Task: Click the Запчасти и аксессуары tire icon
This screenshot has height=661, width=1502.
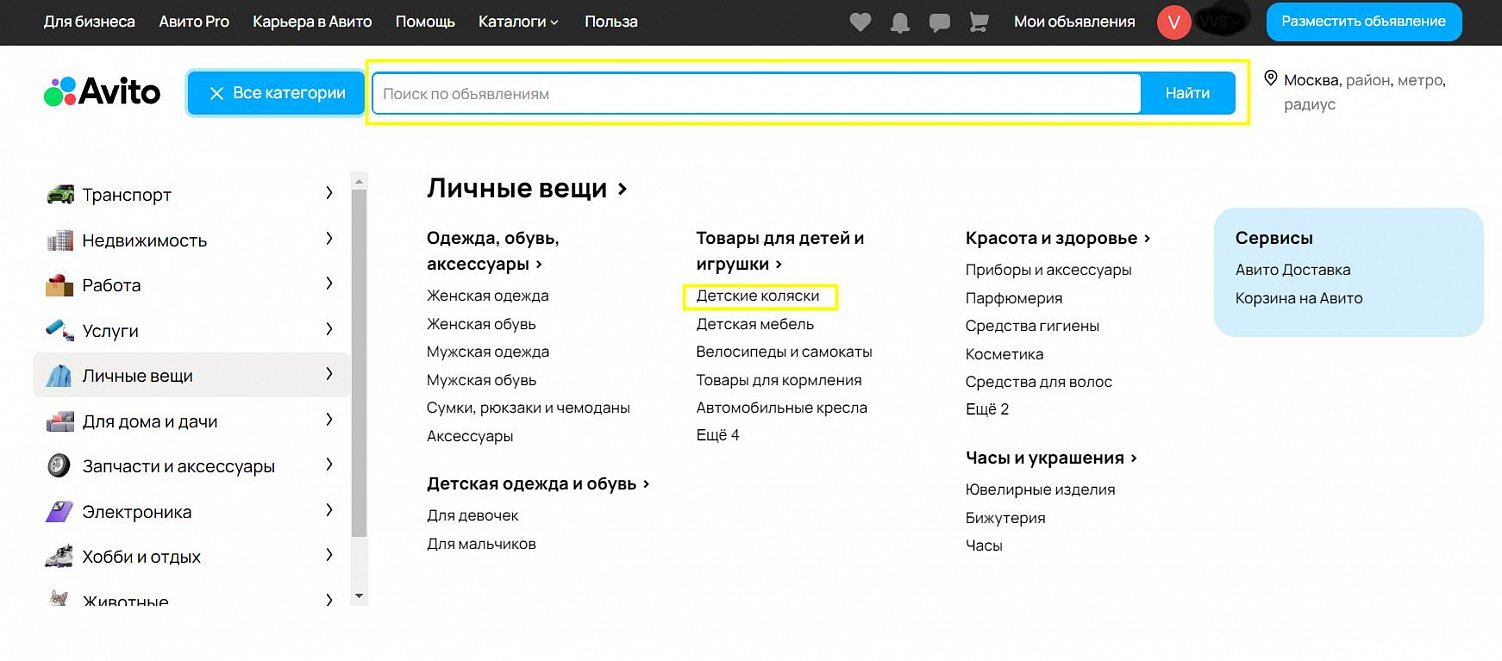Action: pyautogui.click(x=60, y=466)
